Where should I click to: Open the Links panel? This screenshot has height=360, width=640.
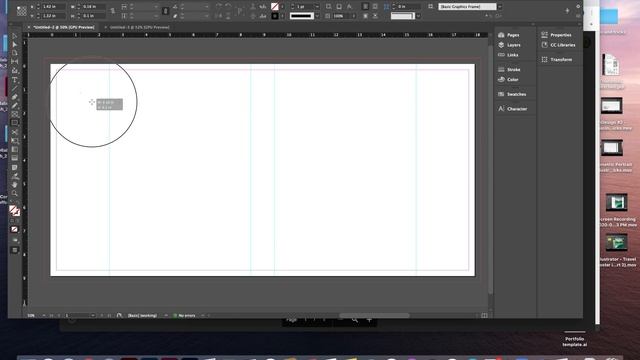click(x=508, y=55)
